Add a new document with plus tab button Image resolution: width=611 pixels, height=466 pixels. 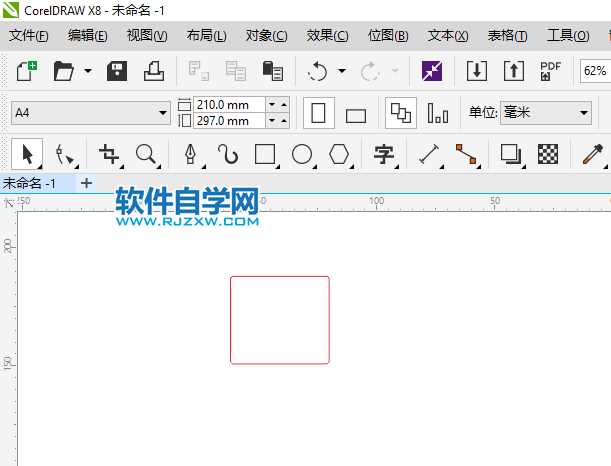click(86, 183)
